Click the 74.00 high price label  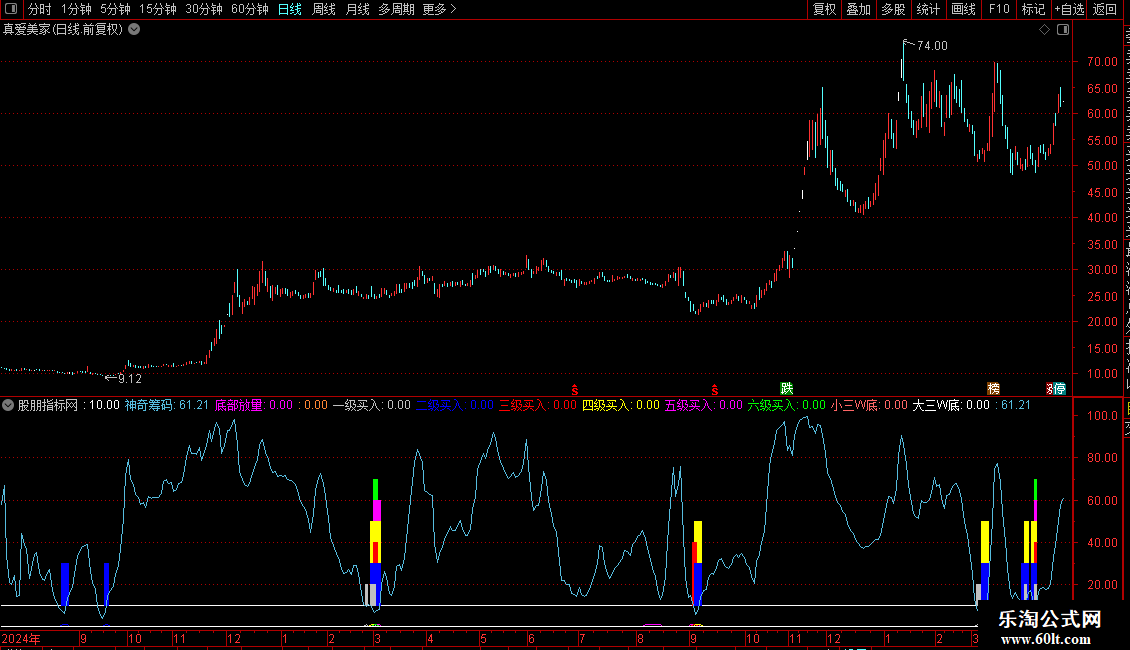932,46
